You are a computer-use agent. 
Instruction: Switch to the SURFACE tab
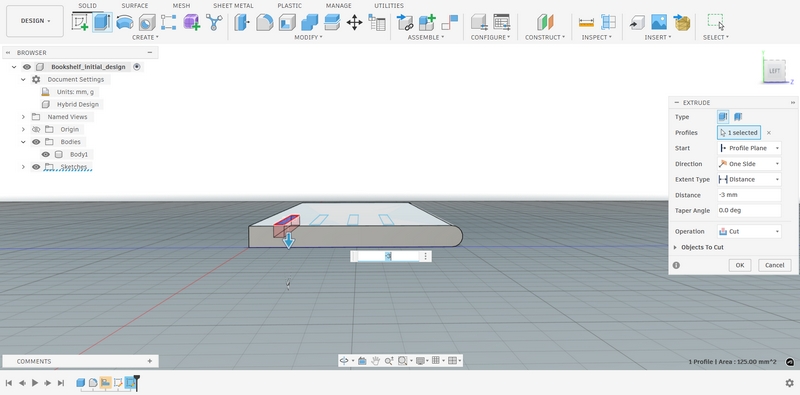tap(135, 6)
